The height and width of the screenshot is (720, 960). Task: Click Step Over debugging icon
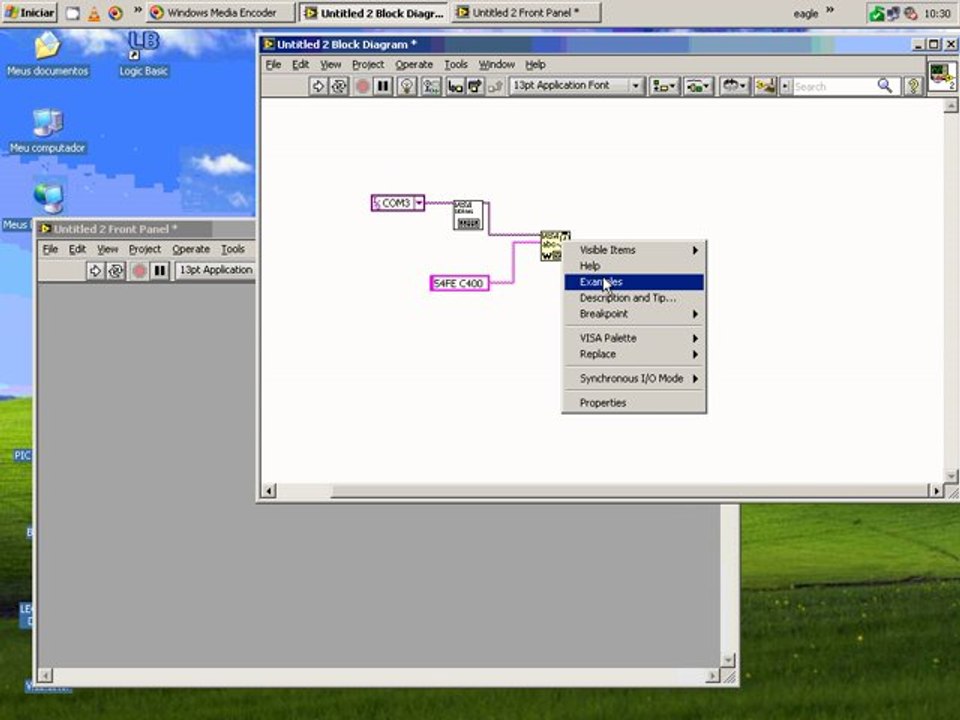[x=475, y=86]
